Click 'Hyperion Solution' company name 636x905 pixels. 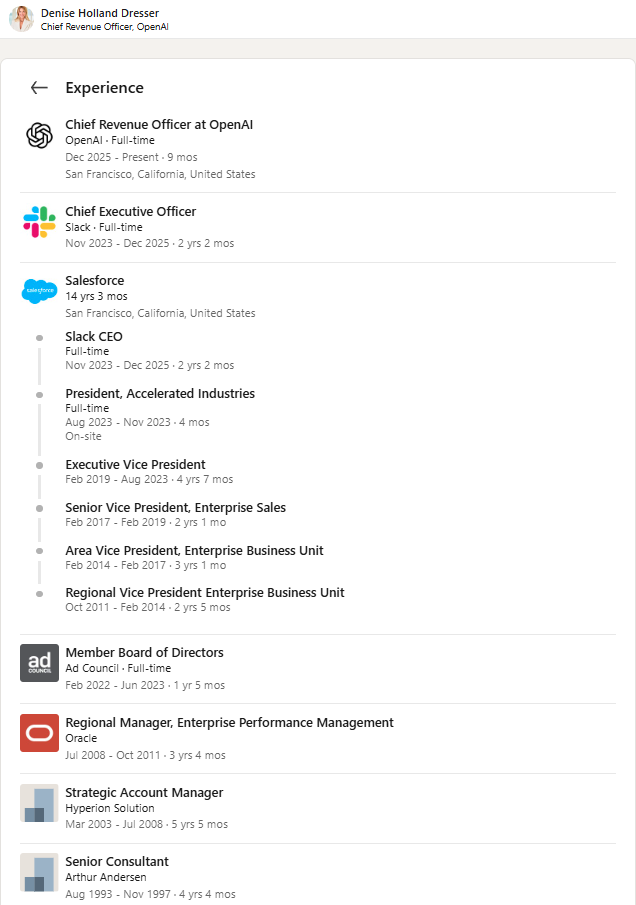pos(110,808)
